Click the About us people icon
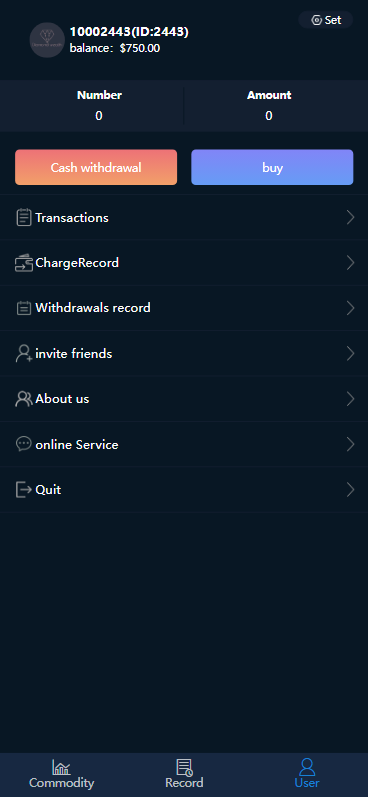 tap(24, 399)
